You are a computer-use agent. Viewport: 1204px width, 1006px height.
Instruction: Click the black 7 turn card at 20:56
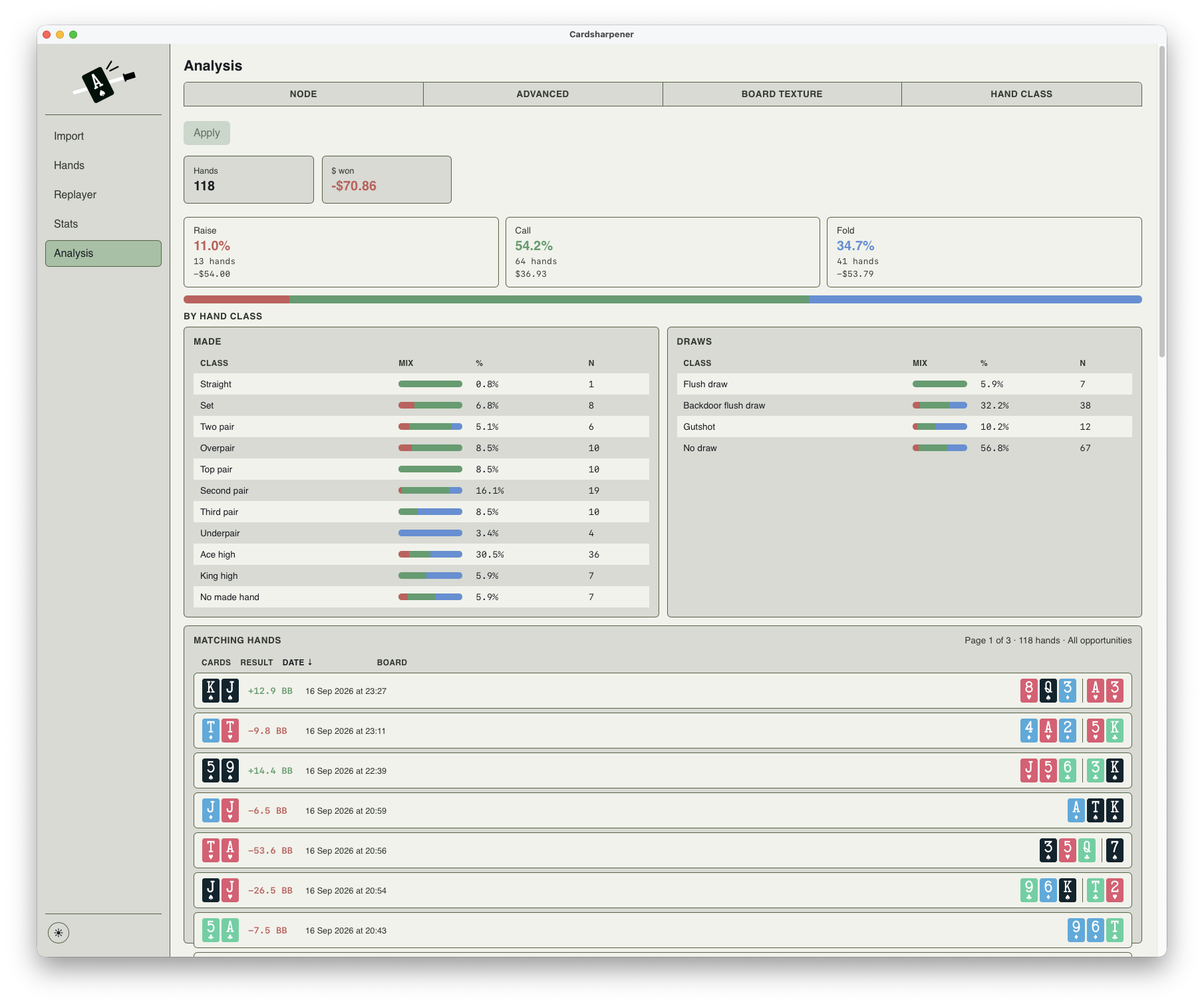click(x=1115, y=850)
